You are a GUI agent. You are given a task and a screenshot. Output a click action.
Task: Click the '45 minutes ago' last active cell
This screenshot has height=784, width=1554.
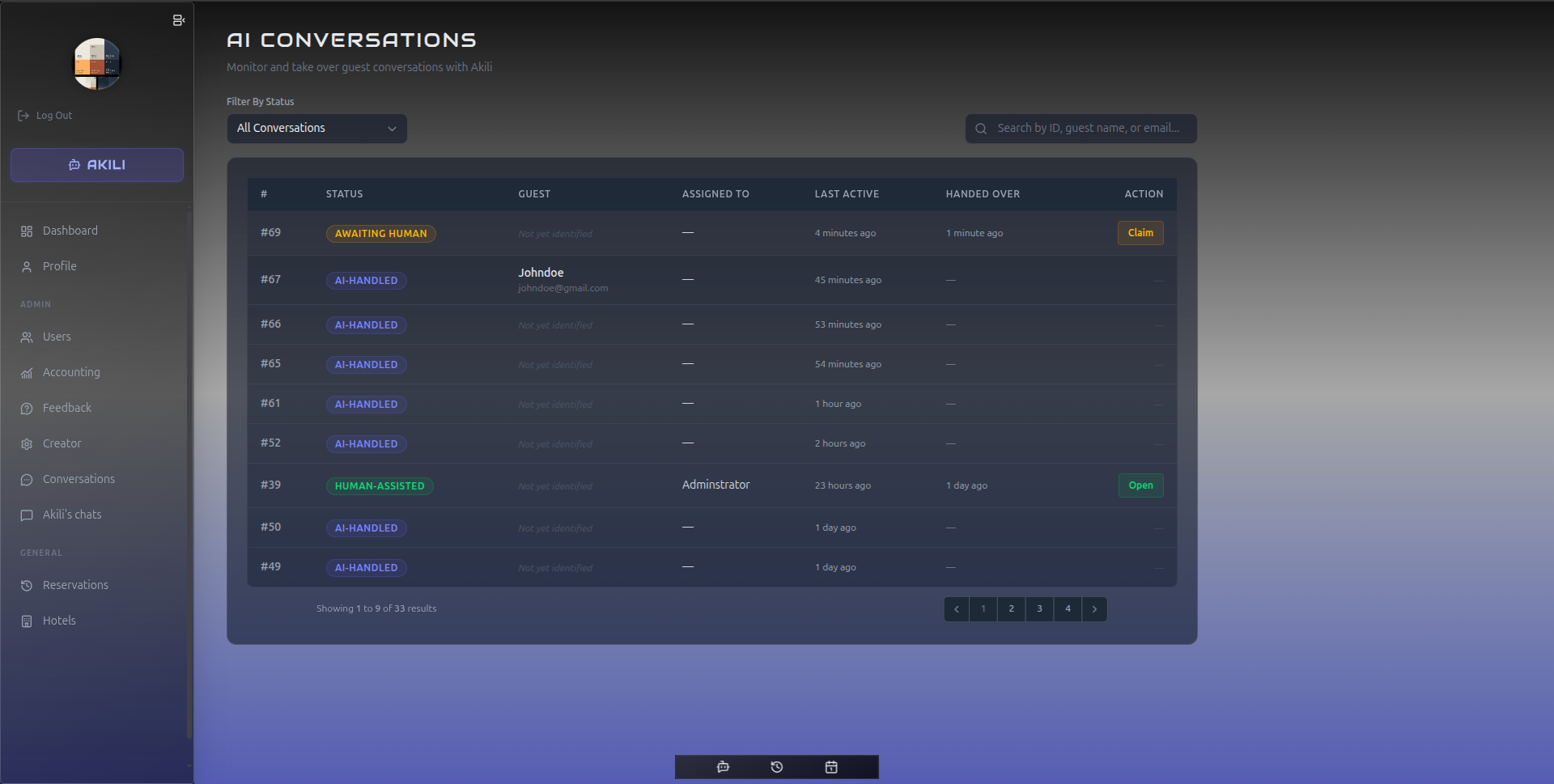point(848,280)
